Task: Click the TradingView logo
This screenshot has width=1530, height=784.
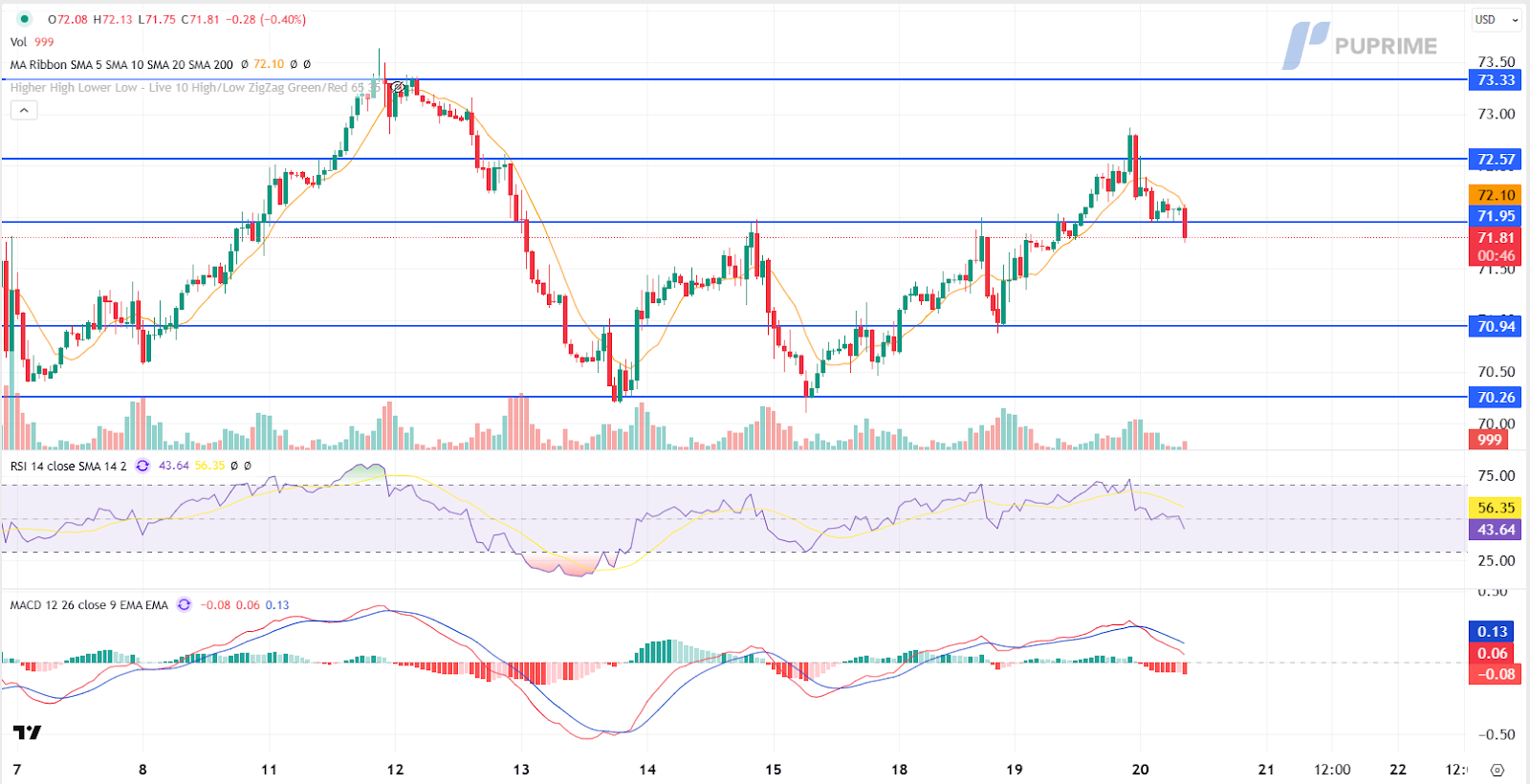Action: tap(27, 732)
